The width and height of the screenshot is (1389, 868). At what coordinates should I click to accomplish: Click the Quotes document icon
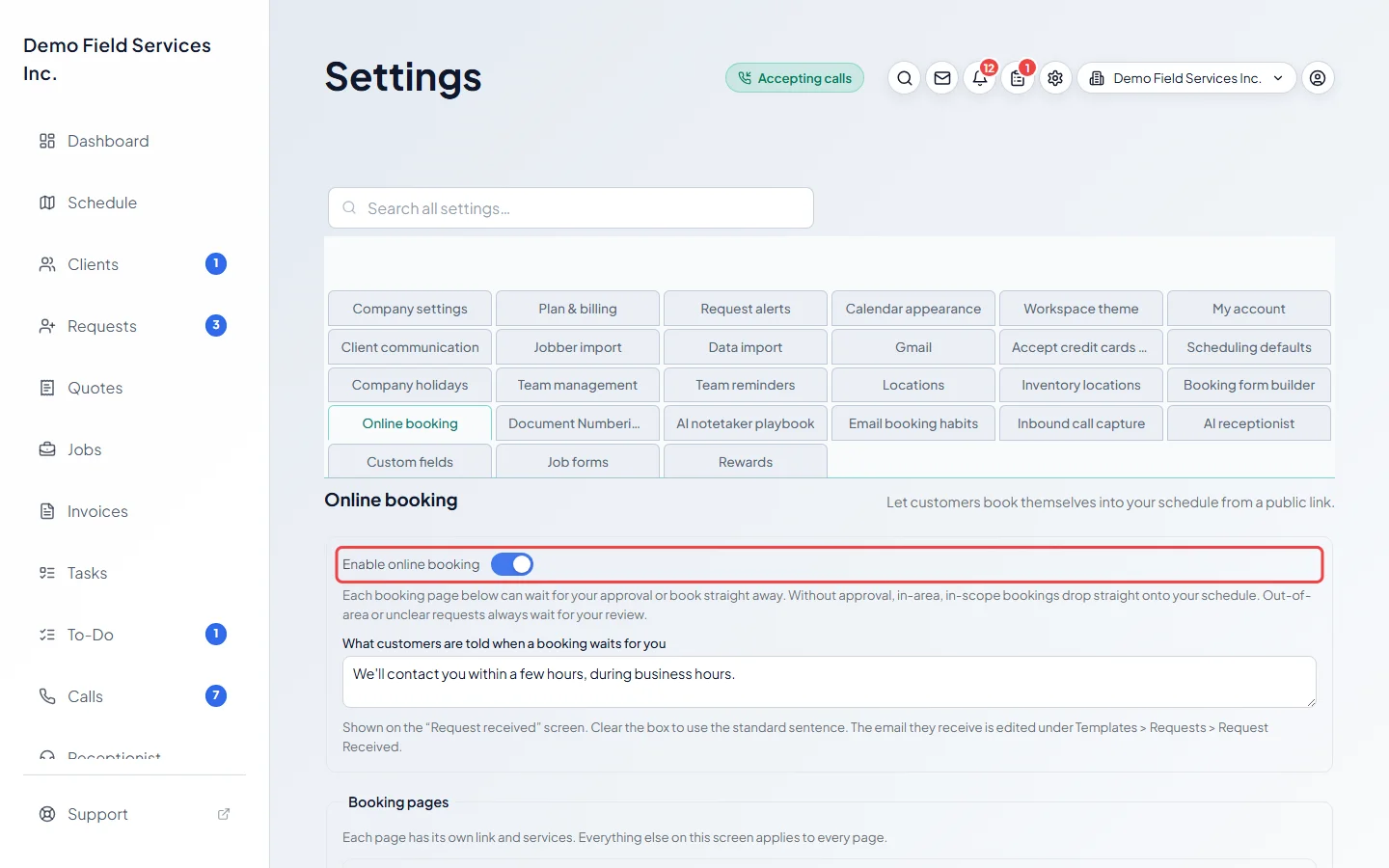coord(47,388)
